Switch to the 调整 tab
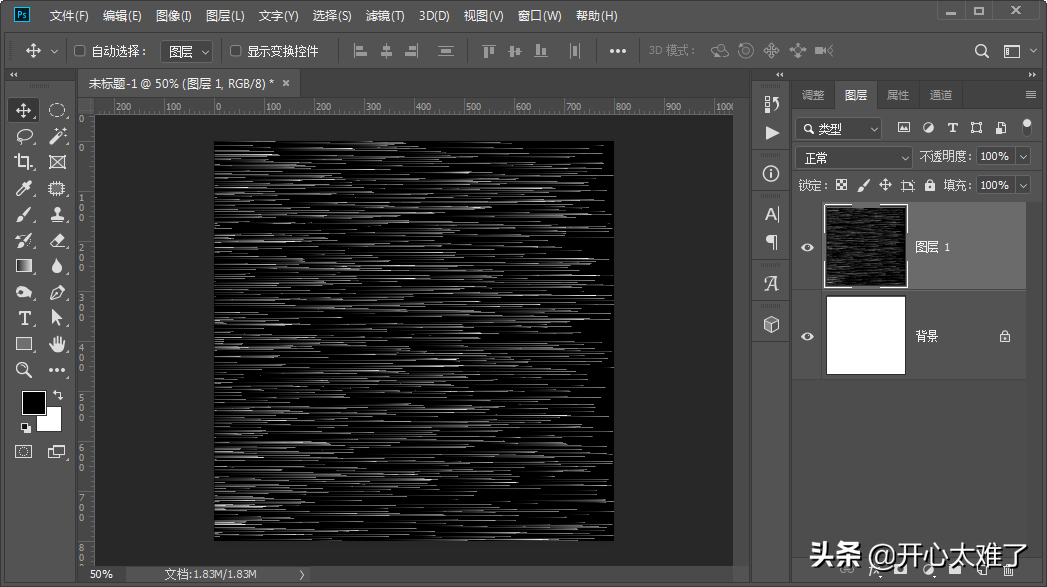 pos(813,95)
